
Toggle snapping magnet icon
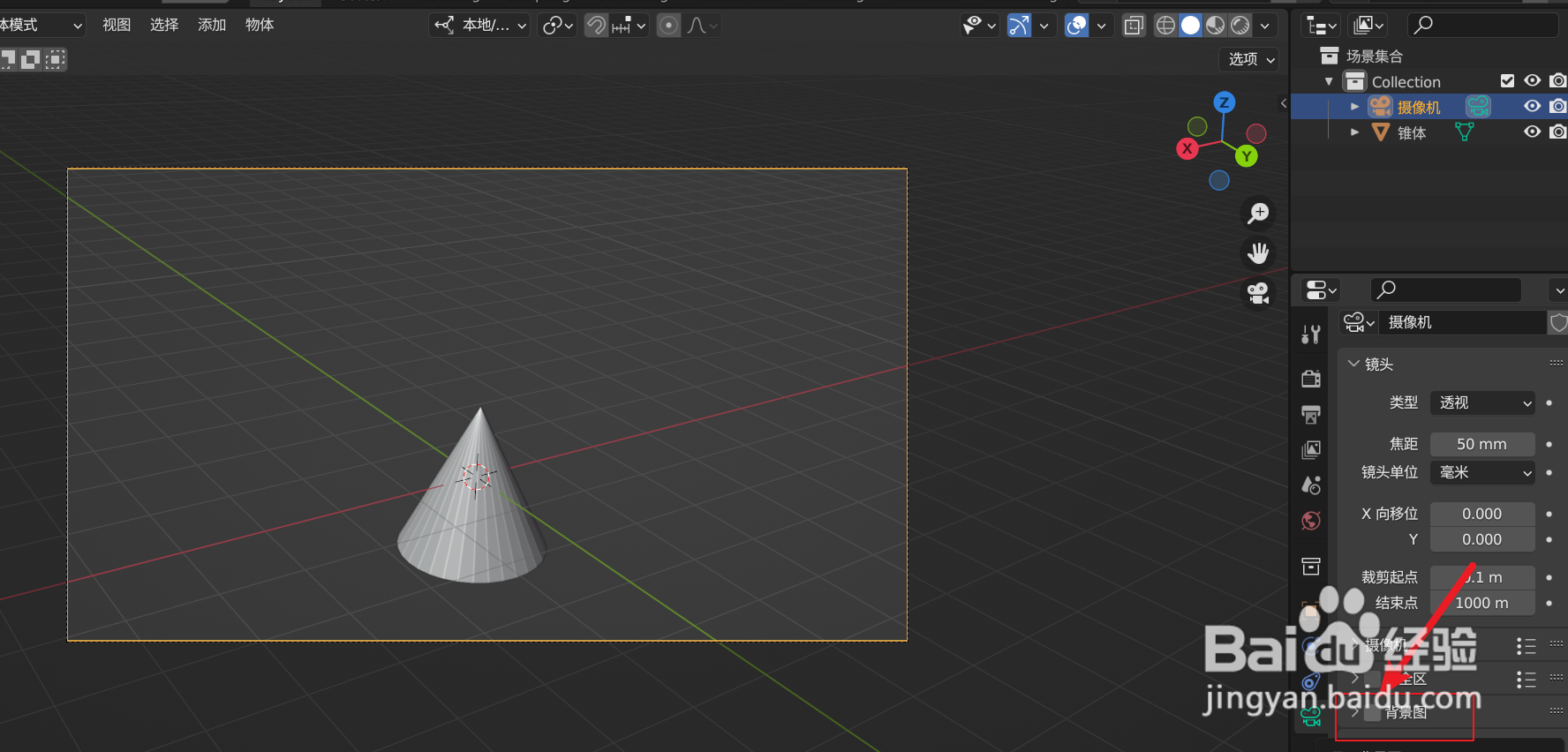(x=597, y=26)
